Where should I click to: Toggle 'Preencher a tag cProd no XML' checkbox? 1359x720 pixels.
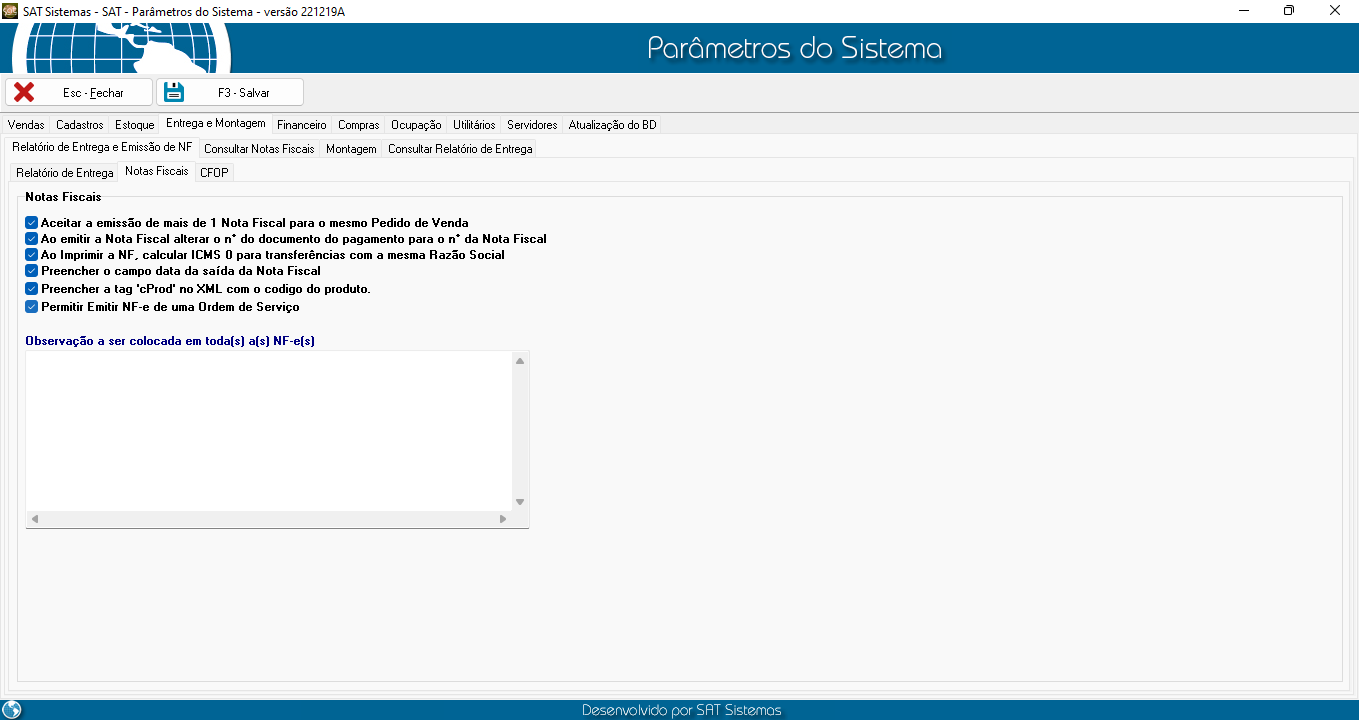point(32,289)
